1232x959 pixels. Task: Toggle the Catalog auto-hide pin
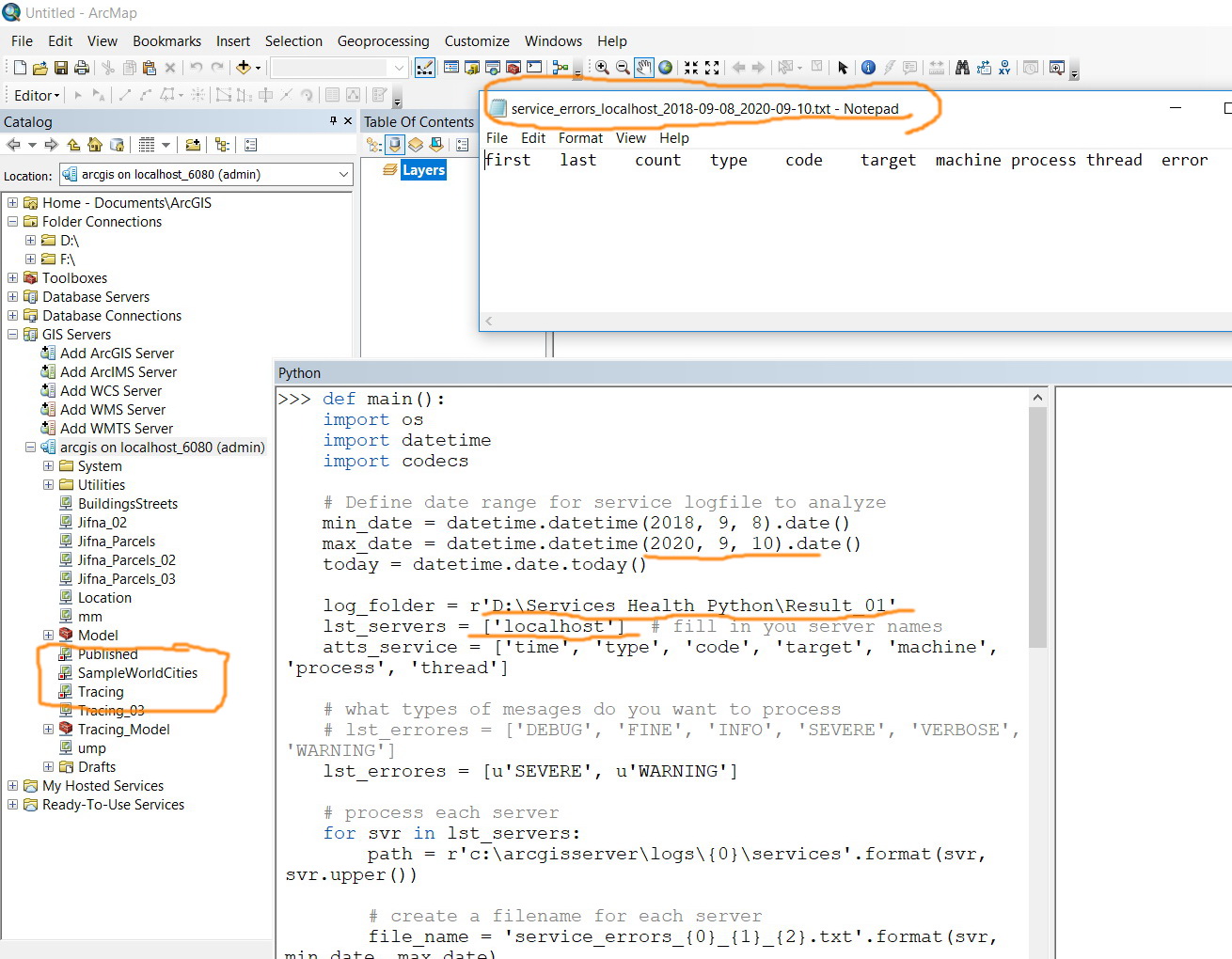click(x=333, y=121)
